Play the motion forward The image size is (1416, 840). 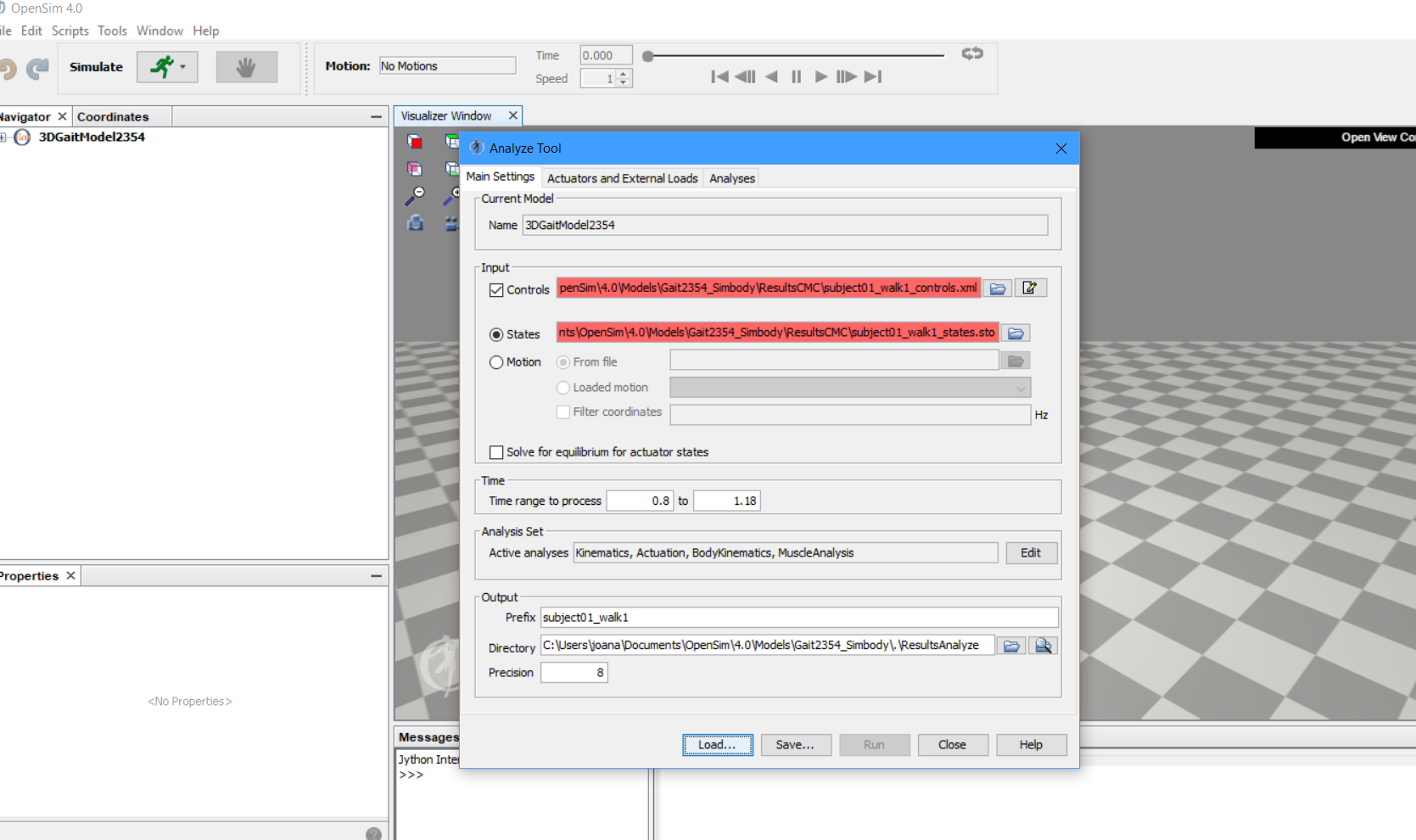click(x=820, y=77)
